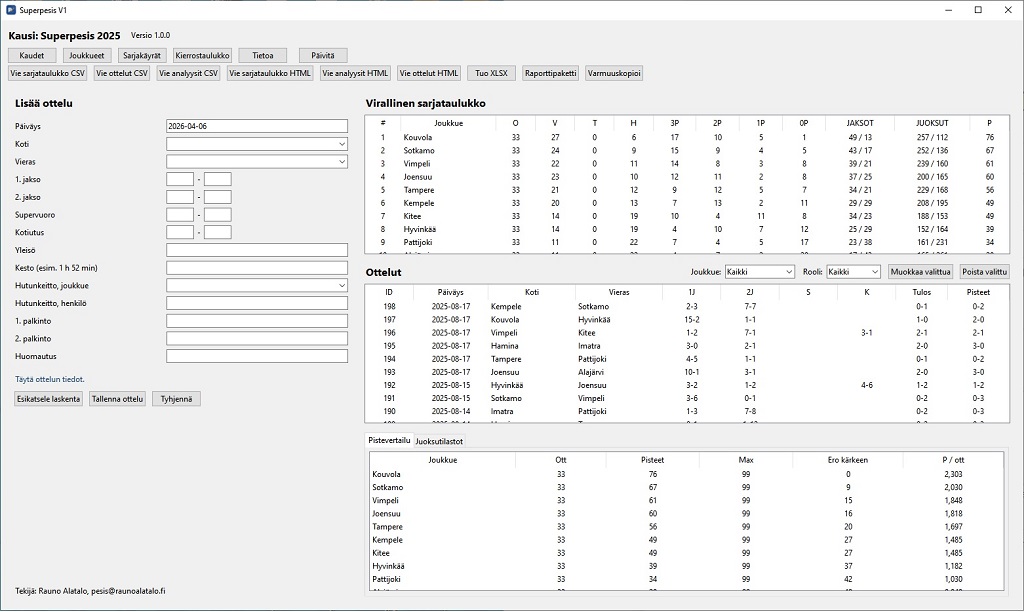Screen dimensions: 1024x612
Task: Open the Rooli filter dropdown
Action: (x=853, y=271)
